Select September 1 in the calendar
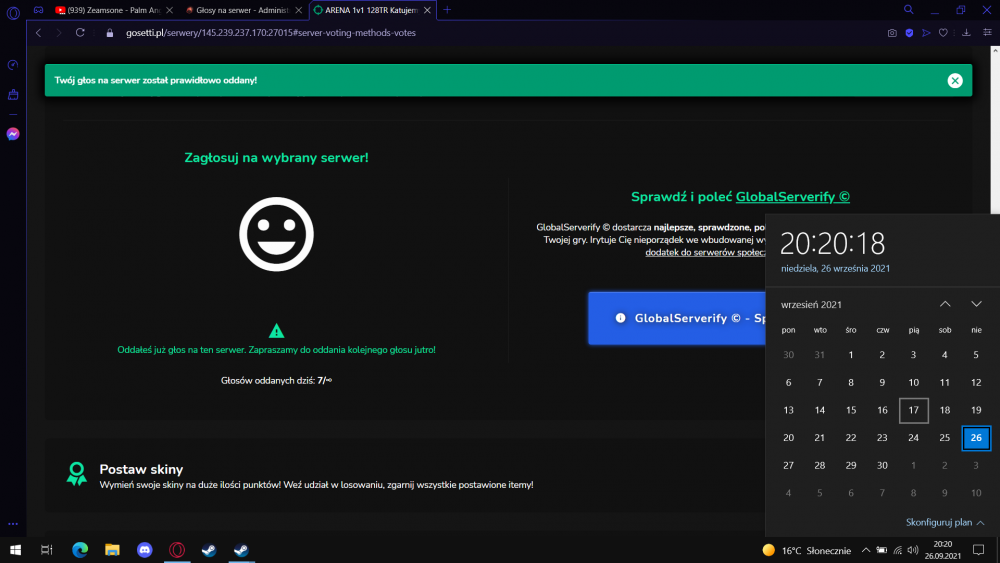The image size is (1000, 563). click(x=851, y=355)
